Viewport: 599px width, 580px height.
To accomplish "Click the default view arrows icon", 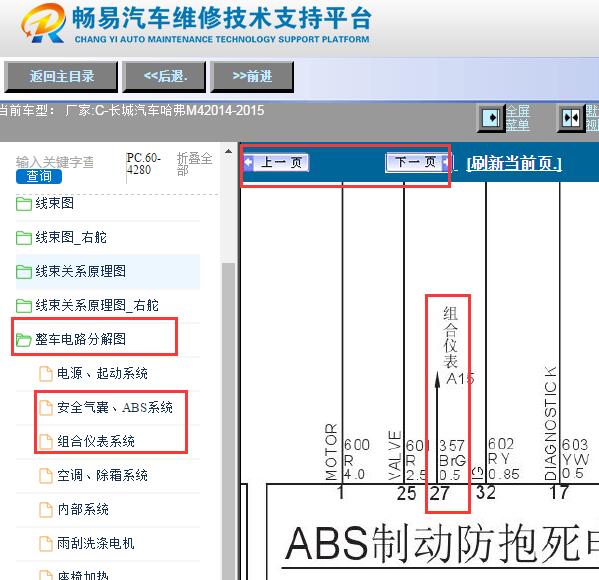I will [x=571, y=118].
